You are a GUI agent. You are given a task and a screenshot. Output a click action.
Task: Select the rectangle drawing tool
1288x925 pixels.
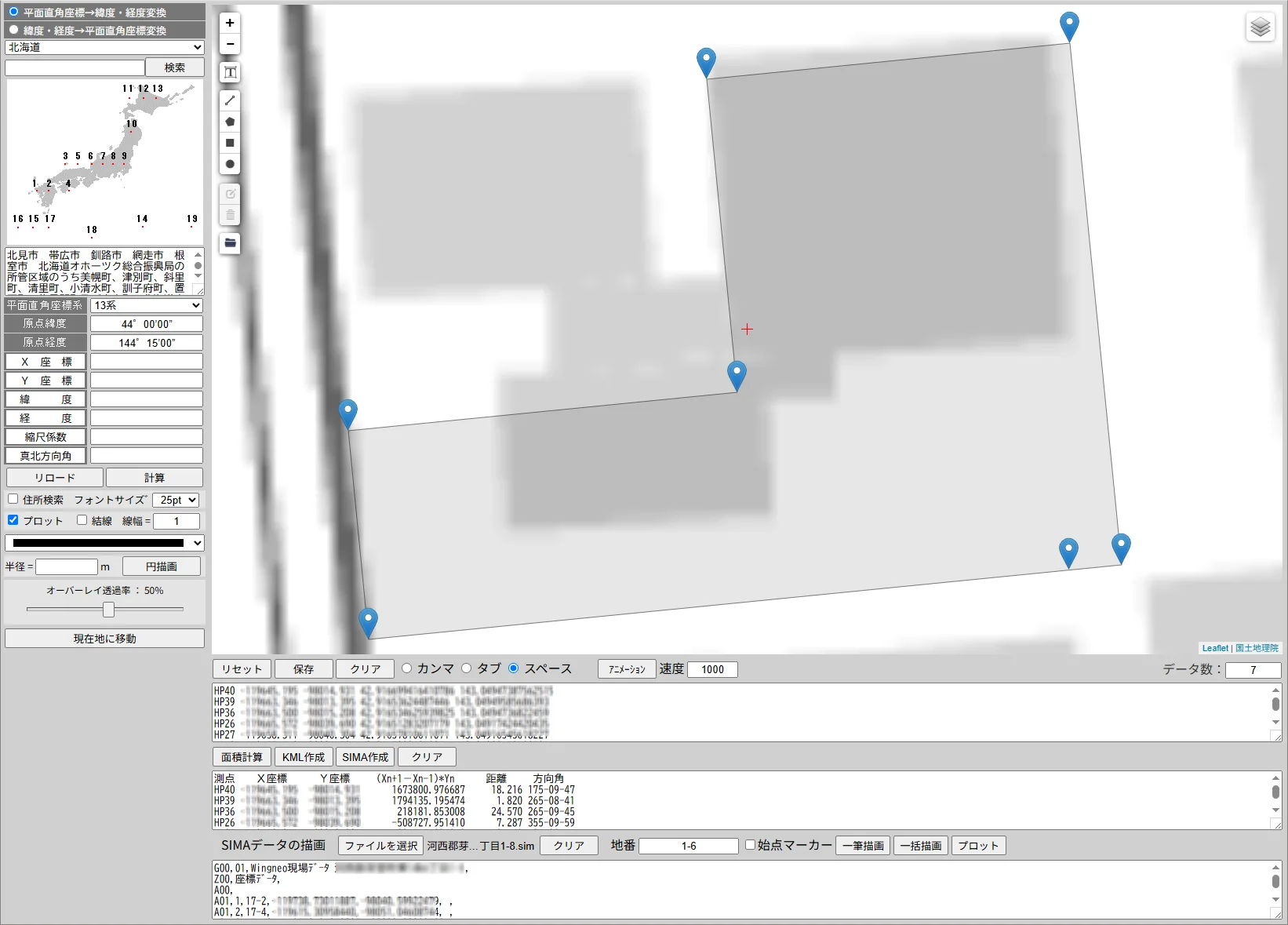230,143
